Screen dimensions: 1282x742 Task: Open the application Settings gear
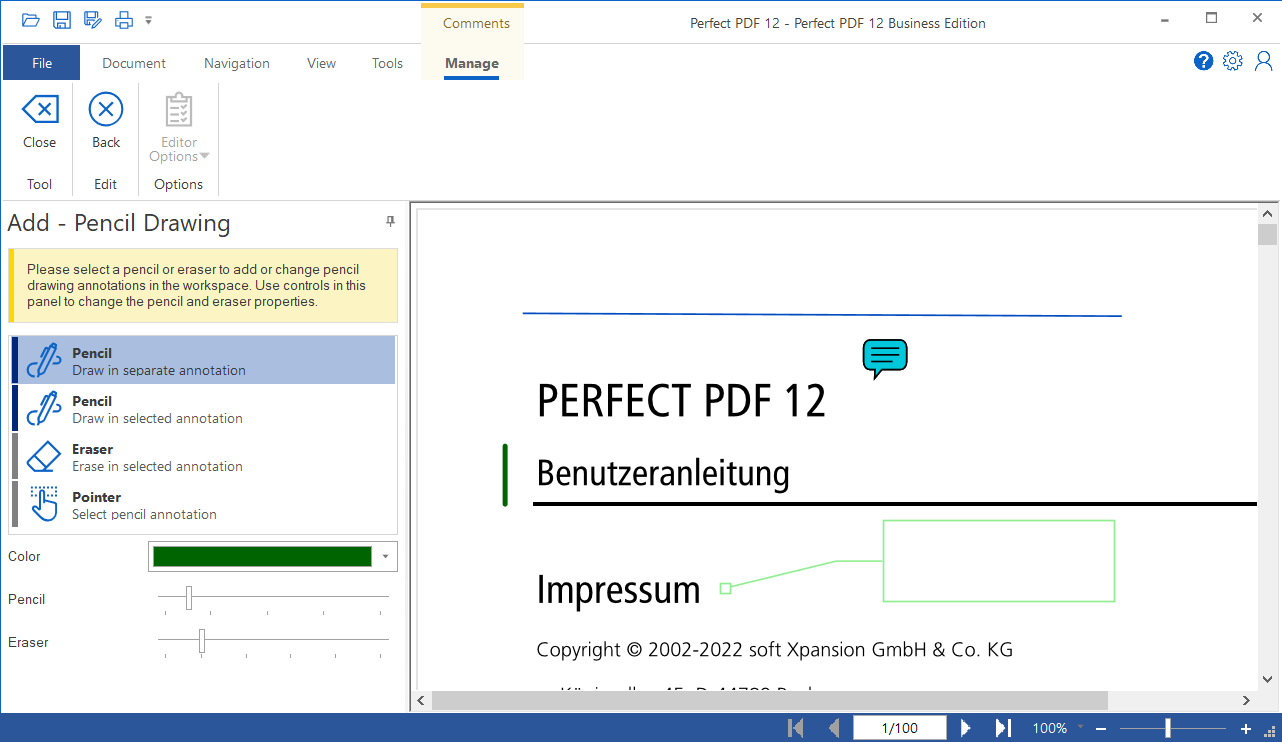click(1233, 60)
